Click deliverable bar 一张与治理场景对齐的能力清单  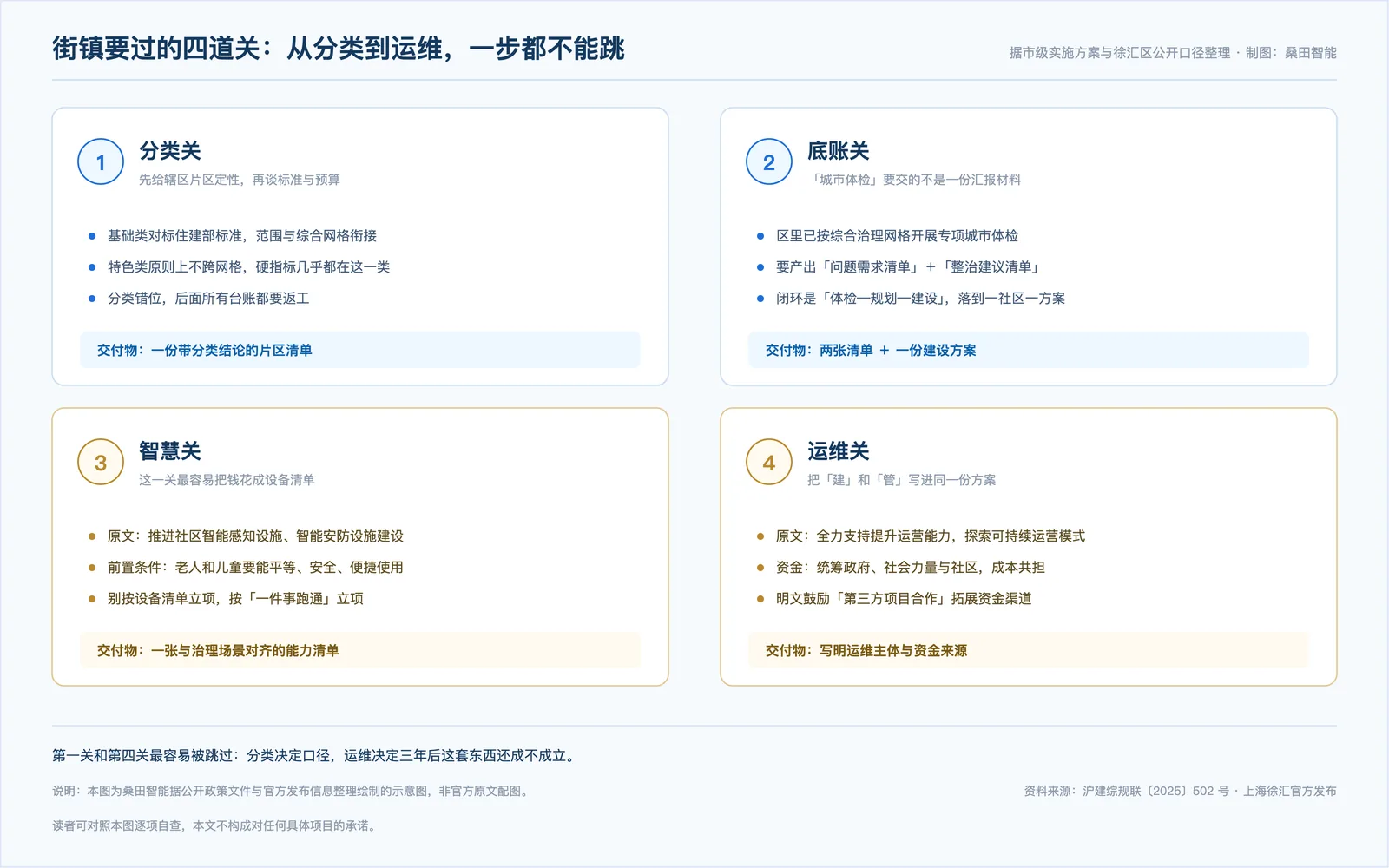click(360, 650)
